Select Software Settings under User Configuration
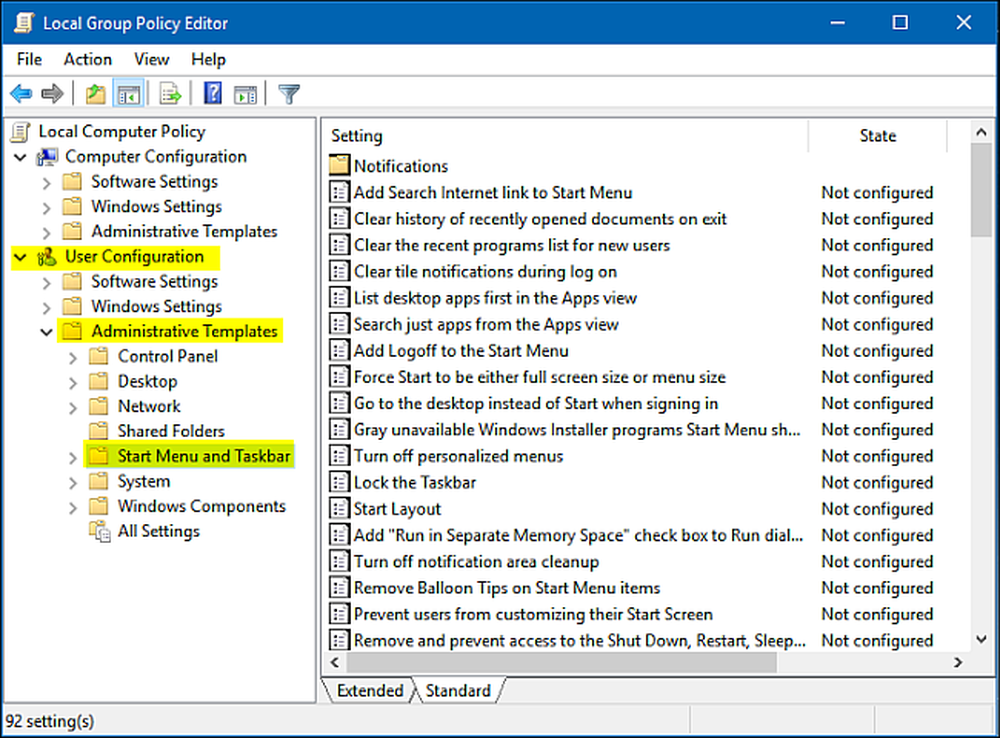 154,281
